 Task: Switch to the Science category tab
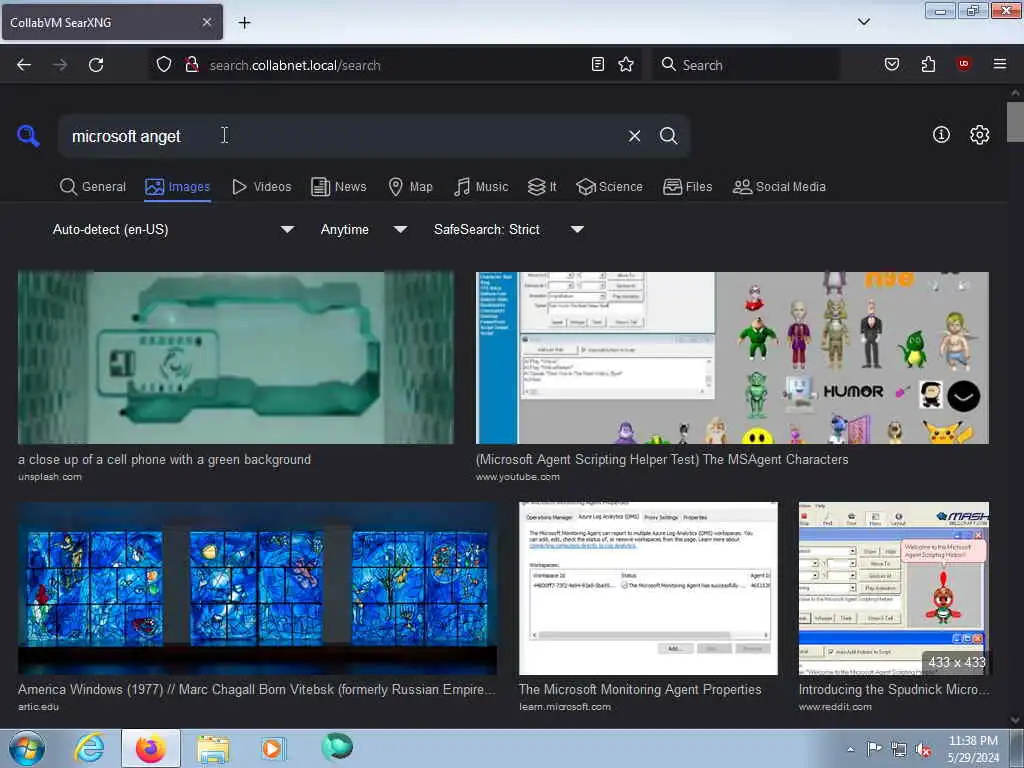(609, 187)
